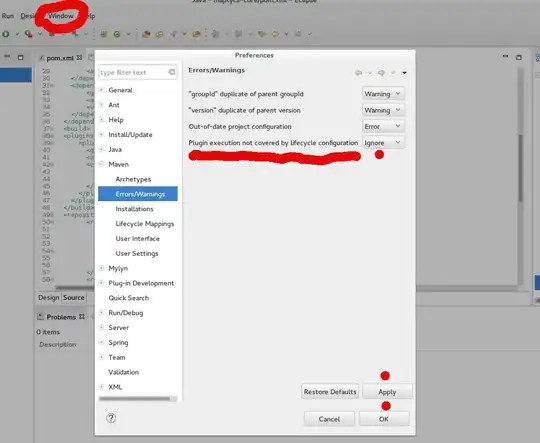Click the Cancel button
The height and width of the screenshot is (443, 540).
pos(329,419)
